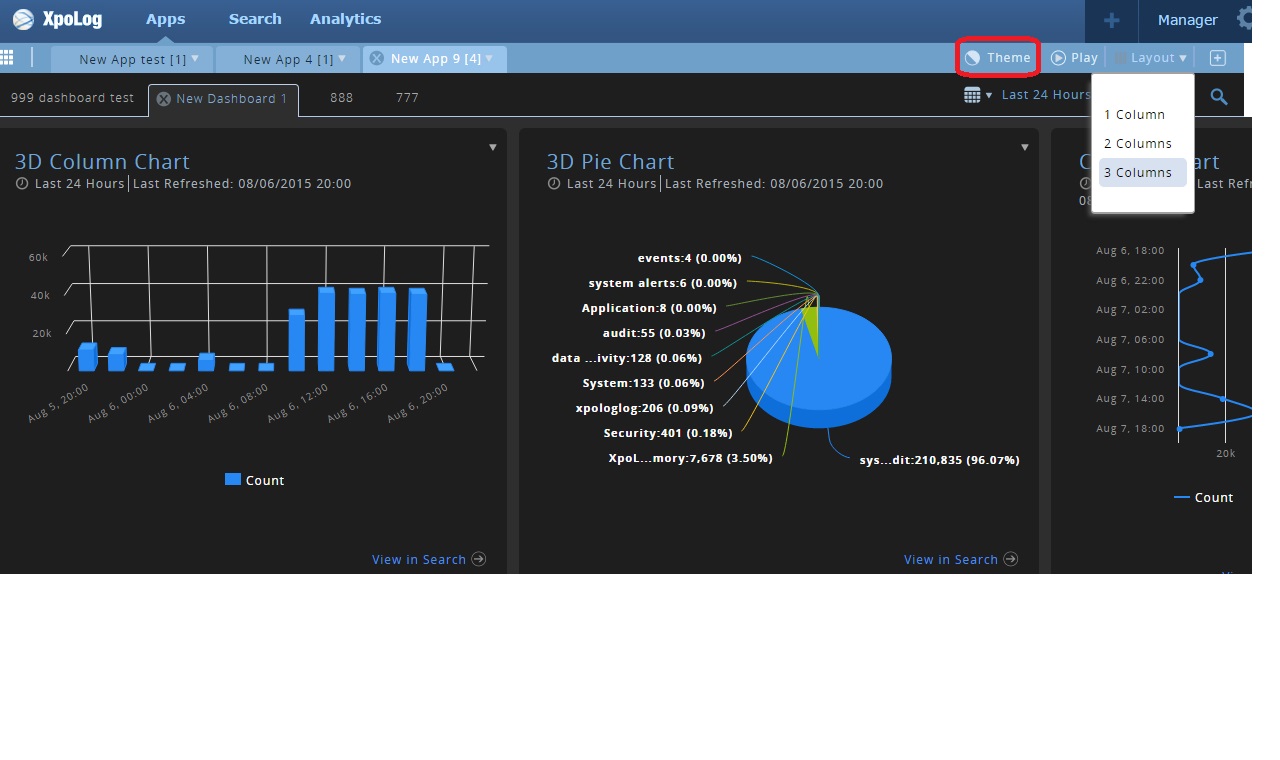Close the New App 9 tab
This screenshot has height=760, width=1280.
click(377, 59)
